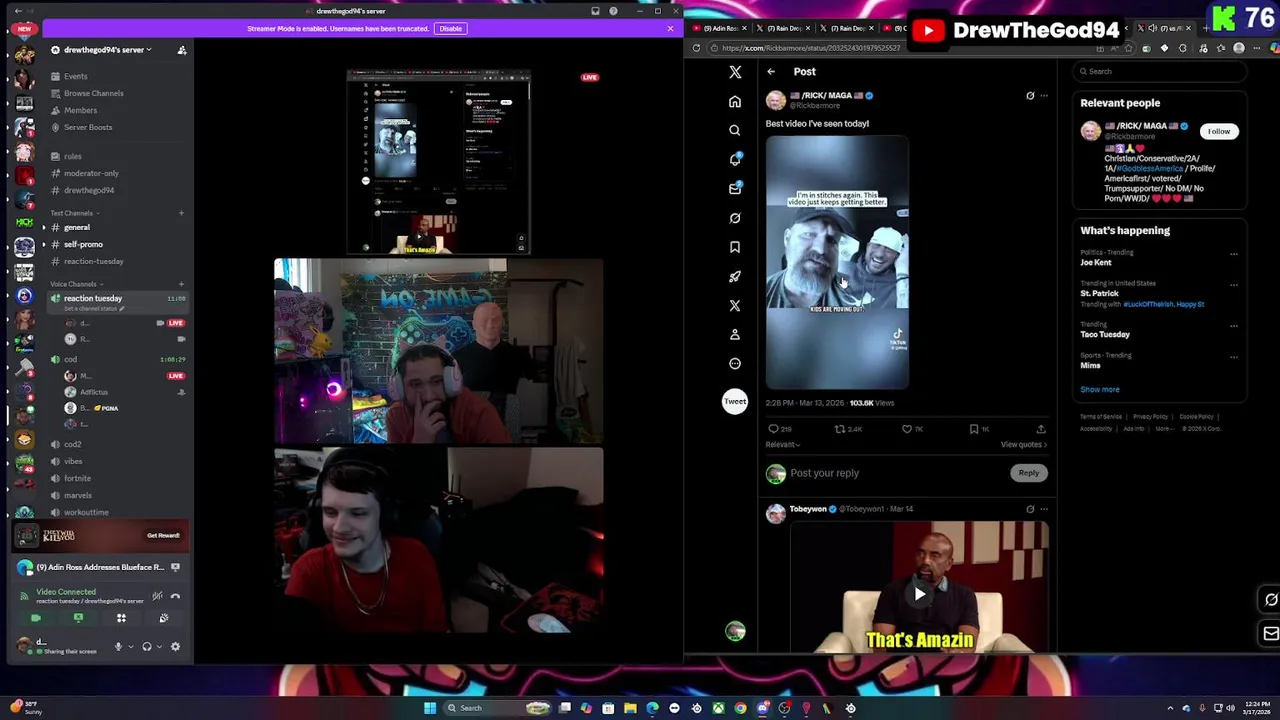Toggle Discord camera on or off
The height and width of the screenshot is (720, 1280).
36,618
